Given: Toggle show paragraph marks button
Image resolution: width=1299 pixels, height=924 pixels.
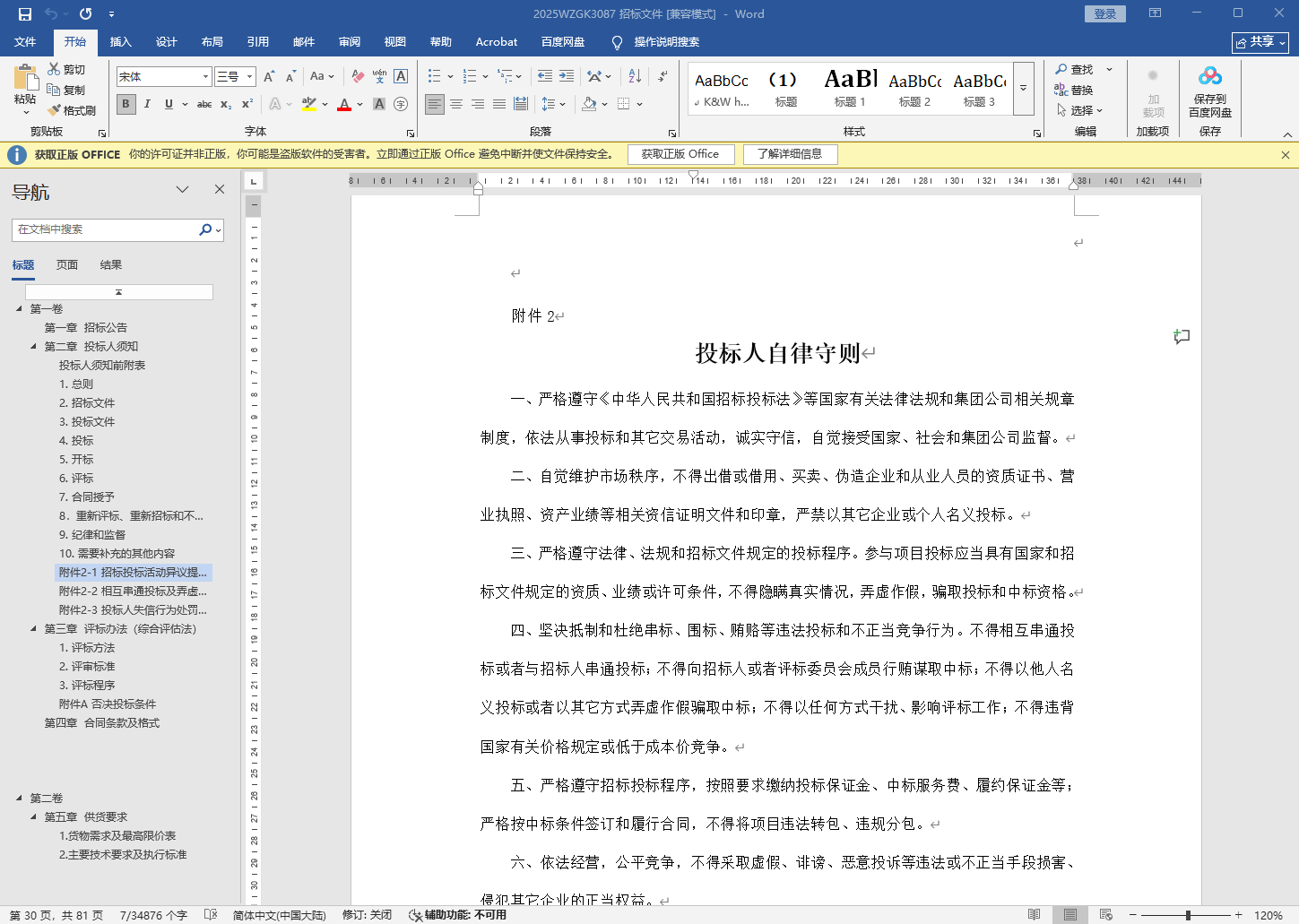Looking at the screenshot, I should [664, 76].
